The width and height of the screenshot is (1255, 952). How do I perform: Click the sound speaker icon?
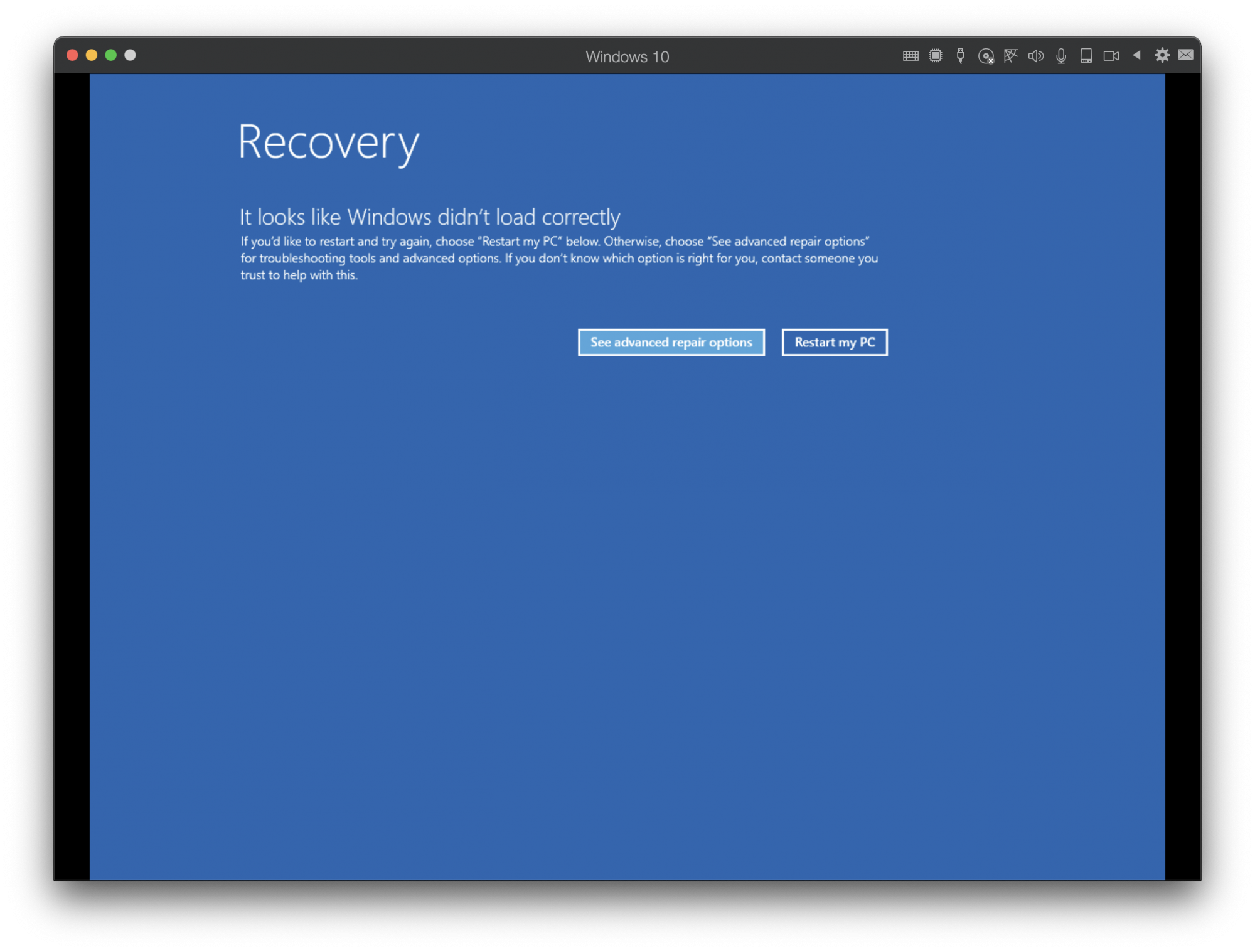1036,56
